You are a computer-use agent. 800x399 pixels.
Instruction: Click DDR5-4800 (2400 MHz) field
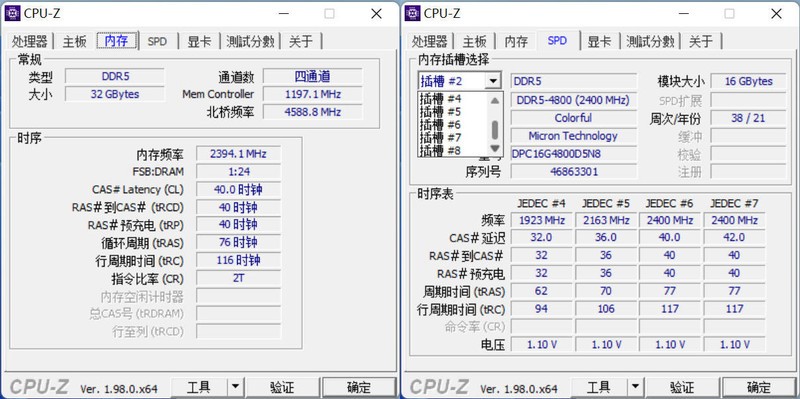coord(573,100)
